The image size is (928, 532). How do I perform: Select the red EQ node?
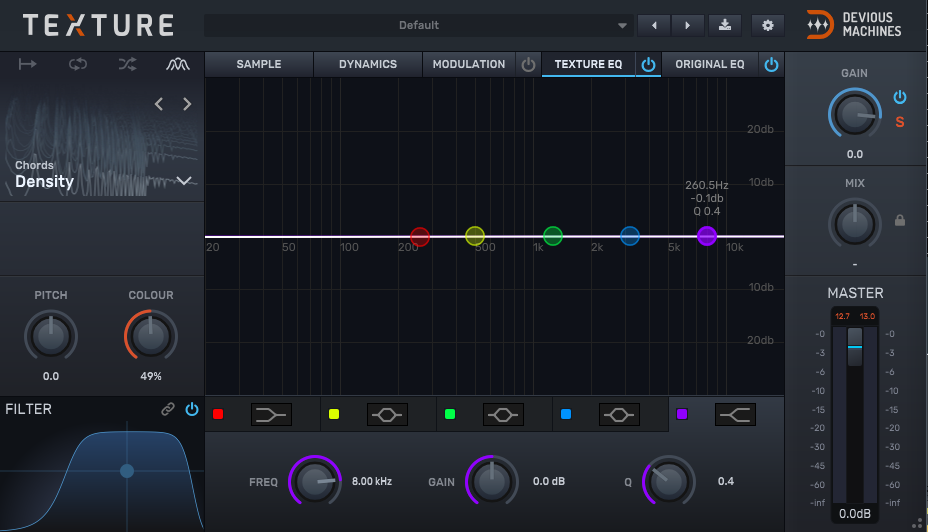(420, 237)
